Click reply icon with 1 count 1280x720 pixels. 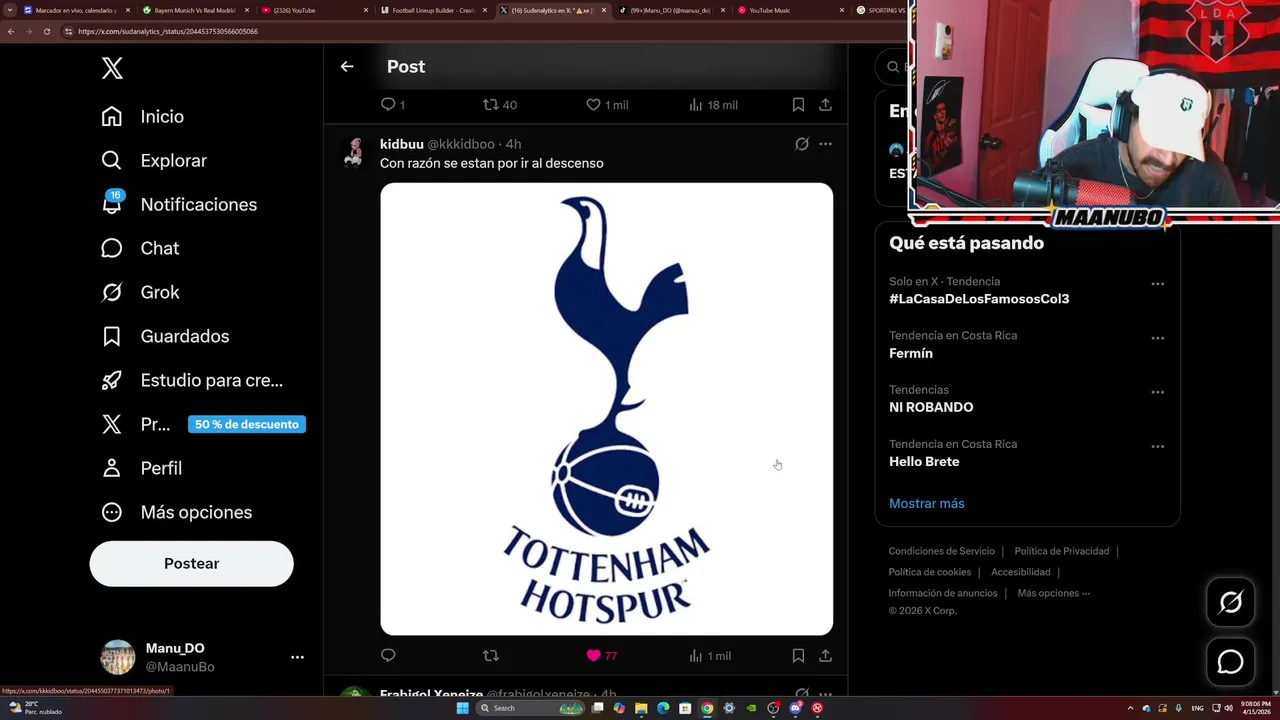coord(388,104)
